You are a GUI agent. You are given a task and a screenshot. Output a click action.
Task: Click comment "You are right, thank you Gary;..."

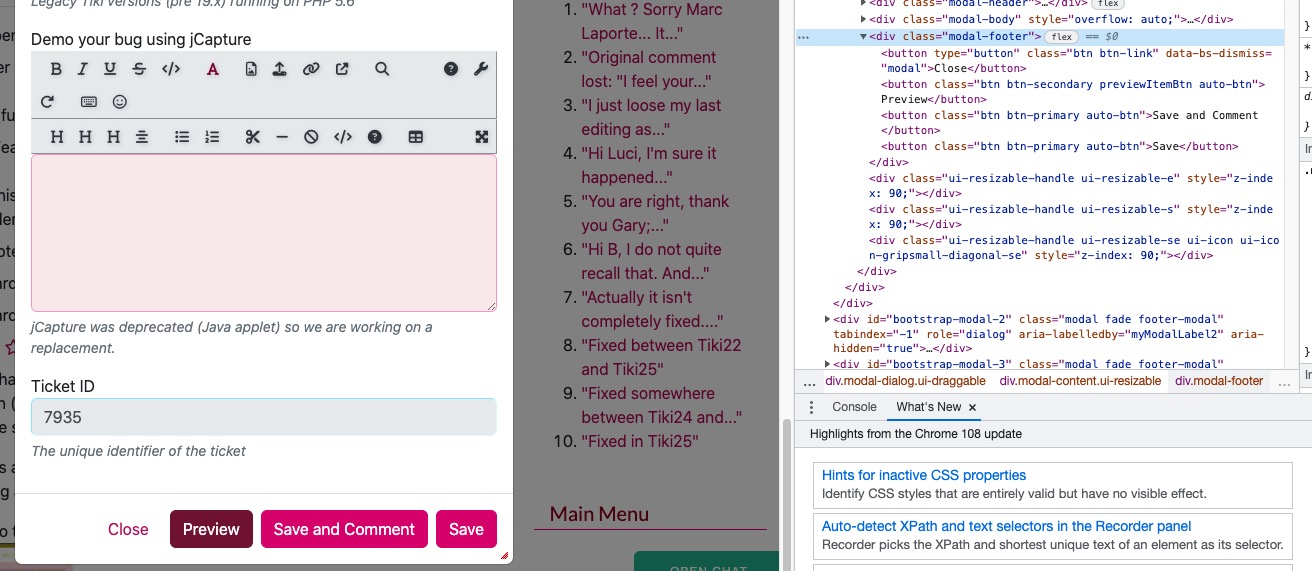[x=655, y=213]
